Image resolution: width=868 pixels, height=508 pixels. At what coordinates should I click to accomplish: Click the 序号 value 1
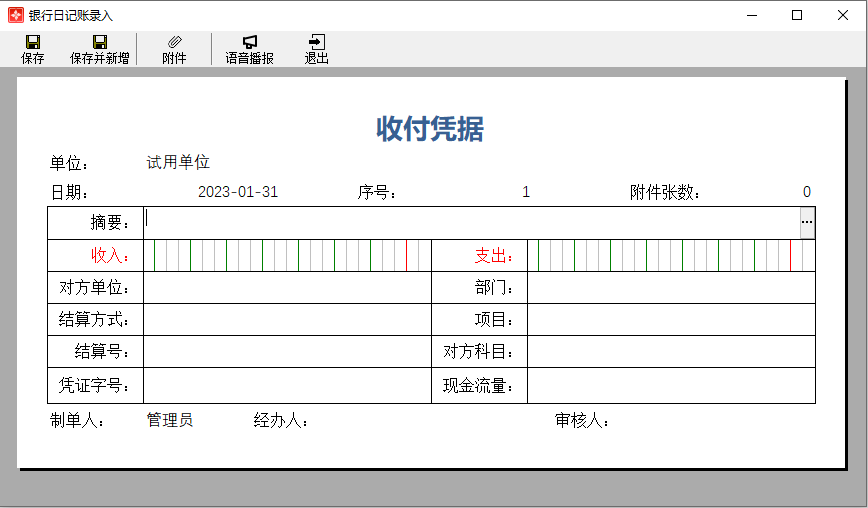[526, 192]
